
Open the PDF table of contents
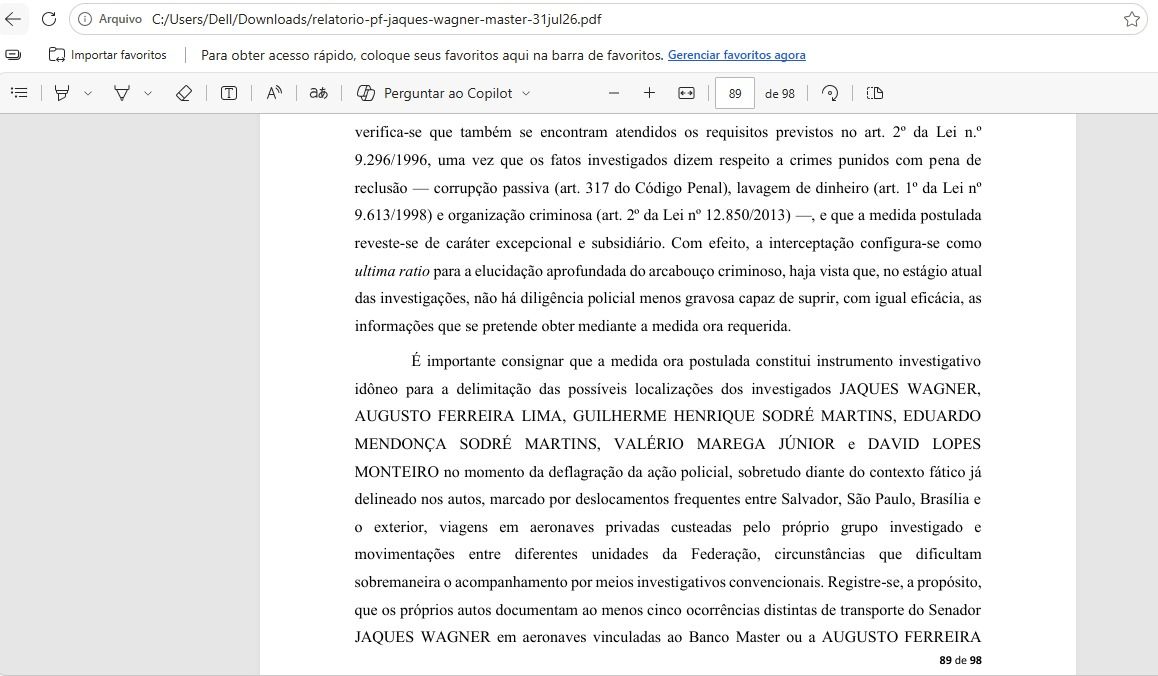19,93
